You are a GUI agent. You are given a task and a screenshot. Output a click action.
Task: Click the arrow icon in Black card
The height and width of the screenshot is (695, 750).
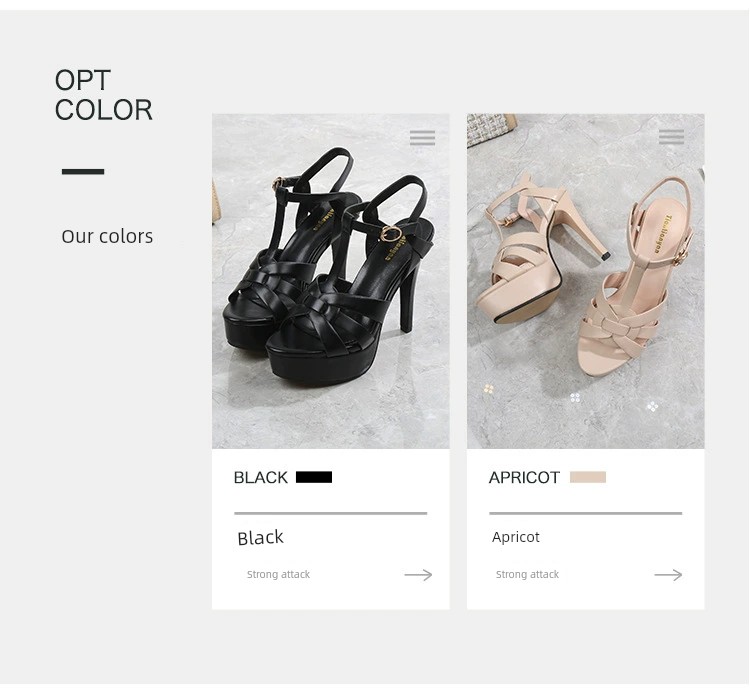click(x=418, y=575)
